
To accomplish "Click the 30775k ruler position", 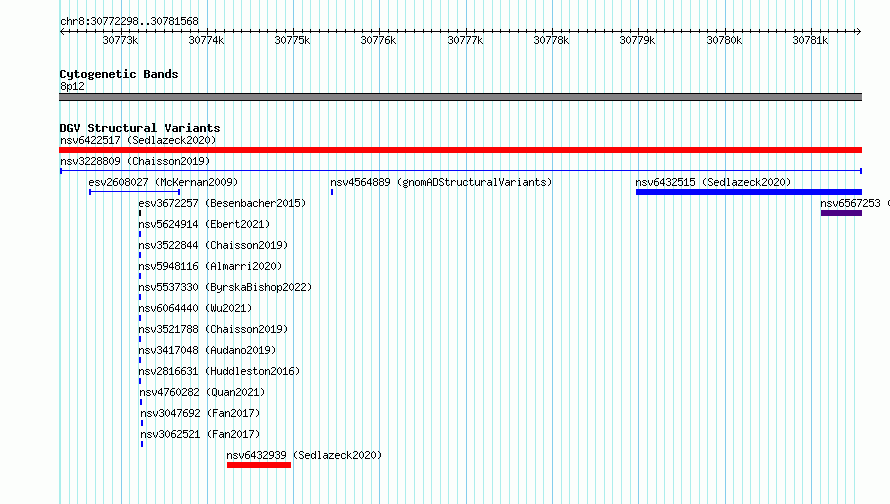I will (292, 40).
